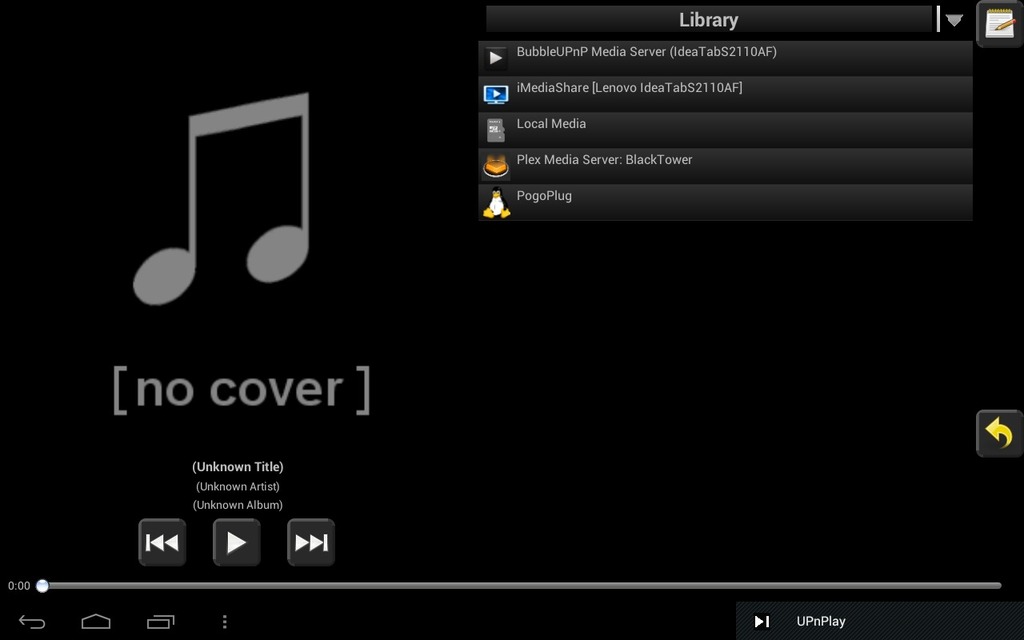Click the (Unknown Artist) label
Image resolution: width=1024 pixels, height=640 pixels.
click(238, 487)
